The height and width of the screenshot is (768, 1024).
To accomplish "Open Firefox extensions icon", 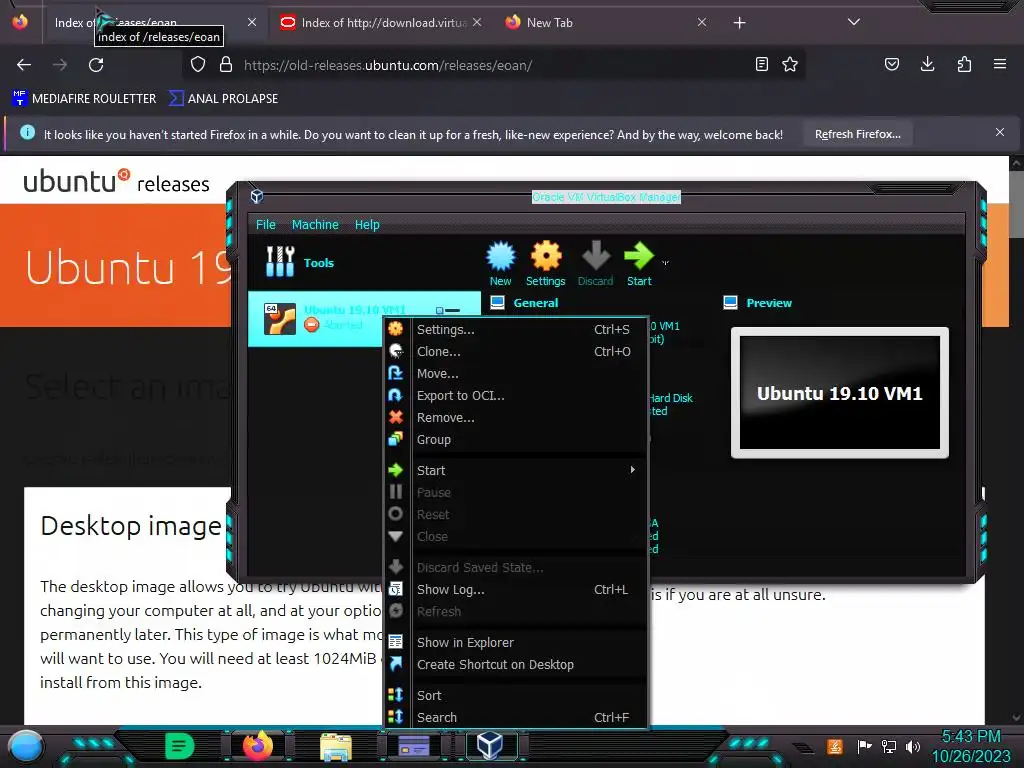I will point(964,64).
